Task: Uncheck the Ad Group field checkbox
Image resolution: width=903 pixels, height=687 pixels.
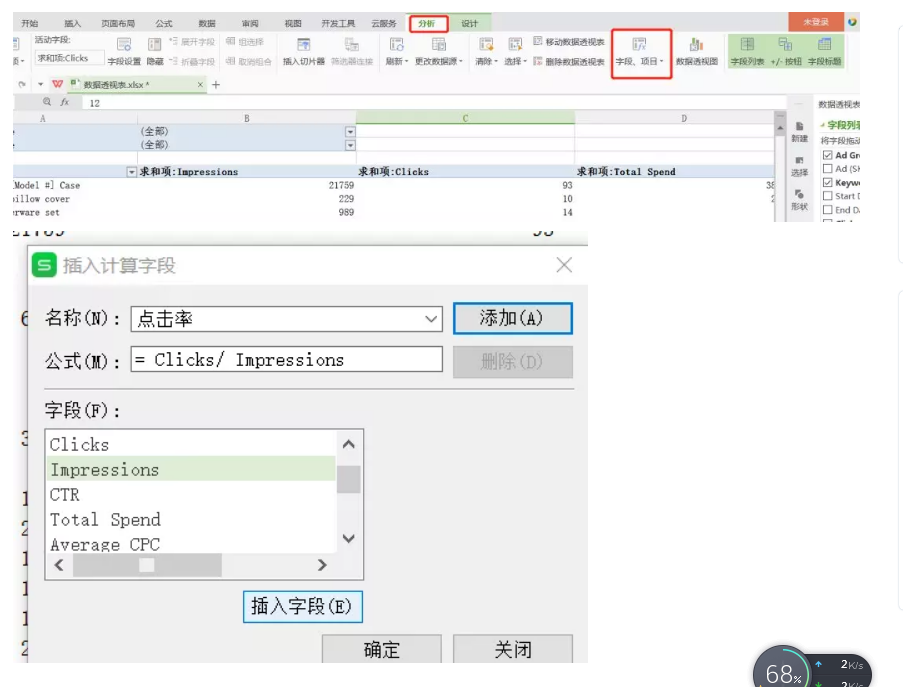Action: tap(827, 156)
